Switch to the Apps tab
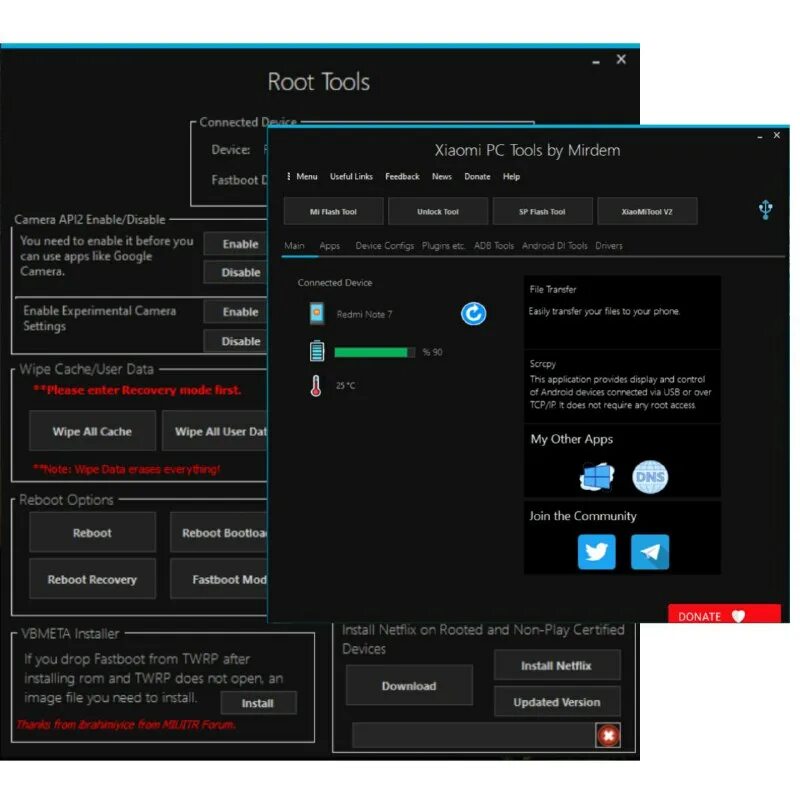Image resolution: width=800 pixels, height=800 pixels. [x=330, y=245]
